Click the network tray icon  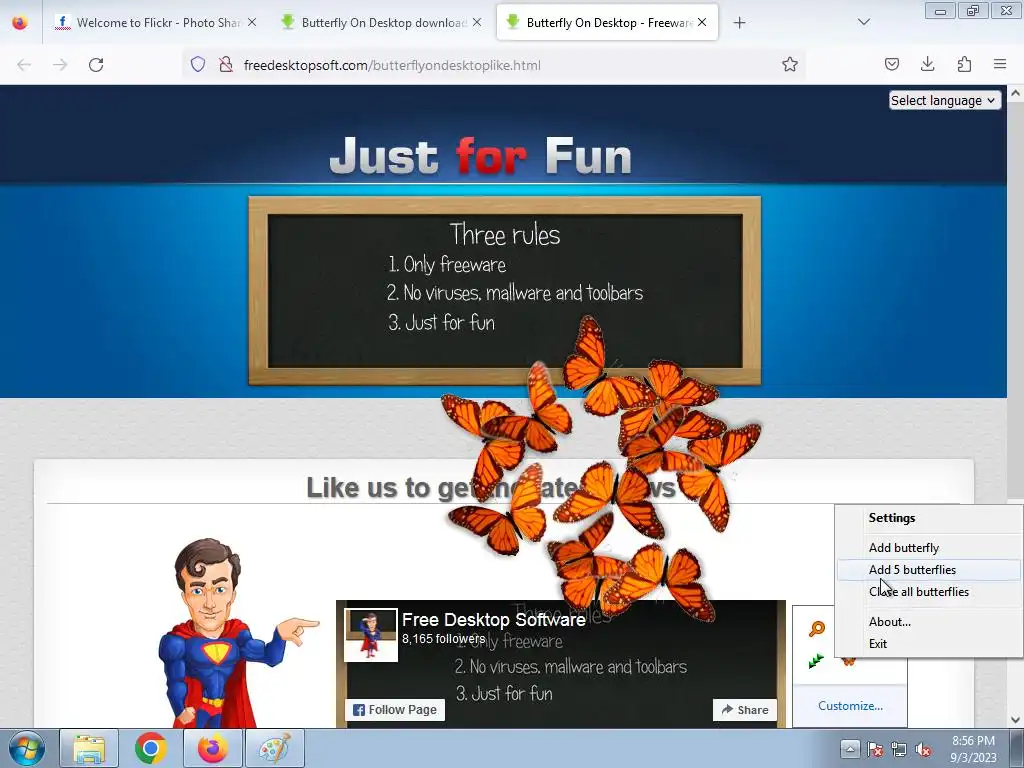899,750
